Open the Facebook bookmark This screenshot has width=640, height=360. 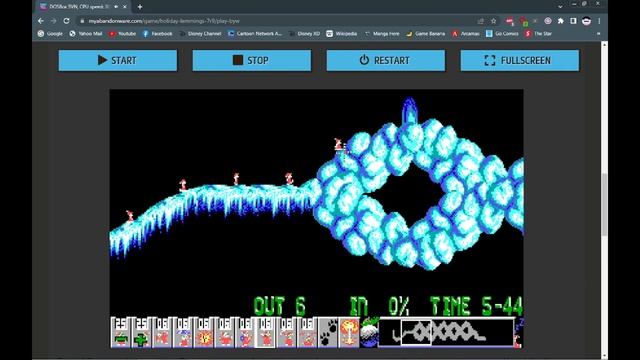[158, 33]
